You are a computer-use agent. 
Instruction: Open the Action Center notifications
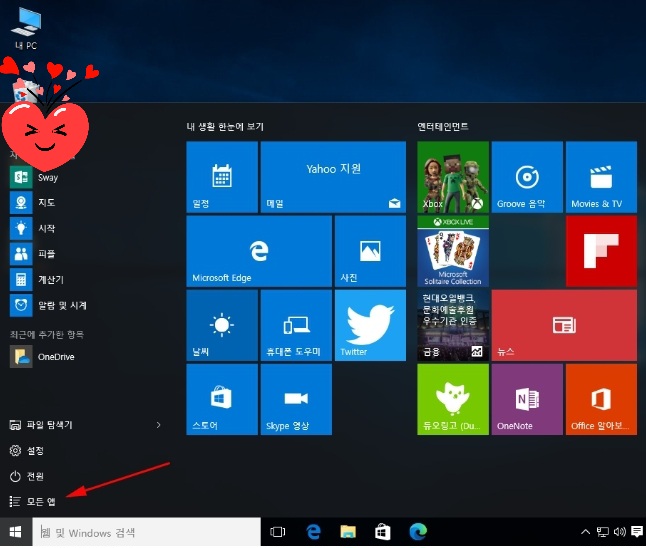(x=637, y=532)
